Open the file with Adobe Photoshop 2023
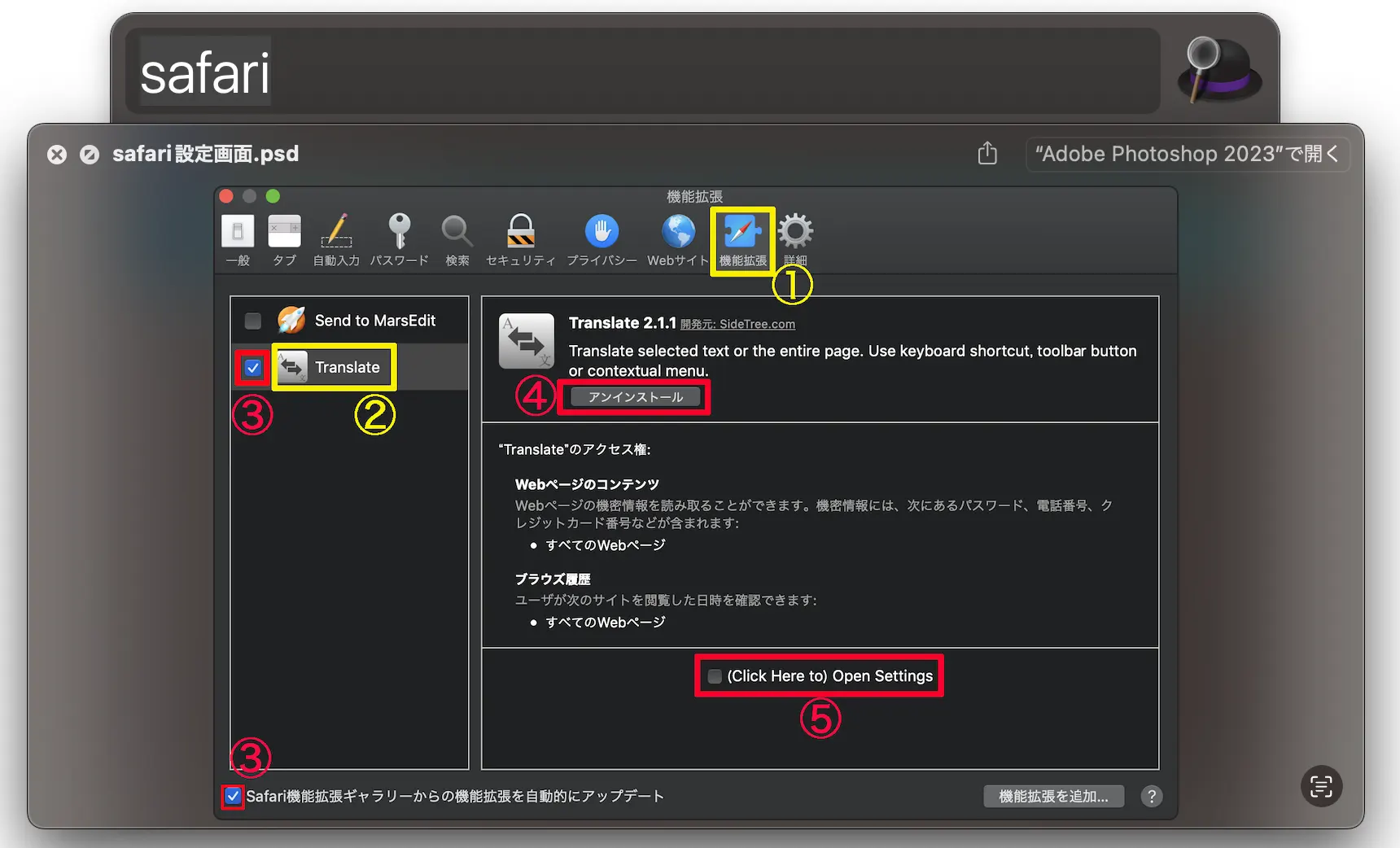Viewport: 1400px width, 848px height. (1188, 154)
